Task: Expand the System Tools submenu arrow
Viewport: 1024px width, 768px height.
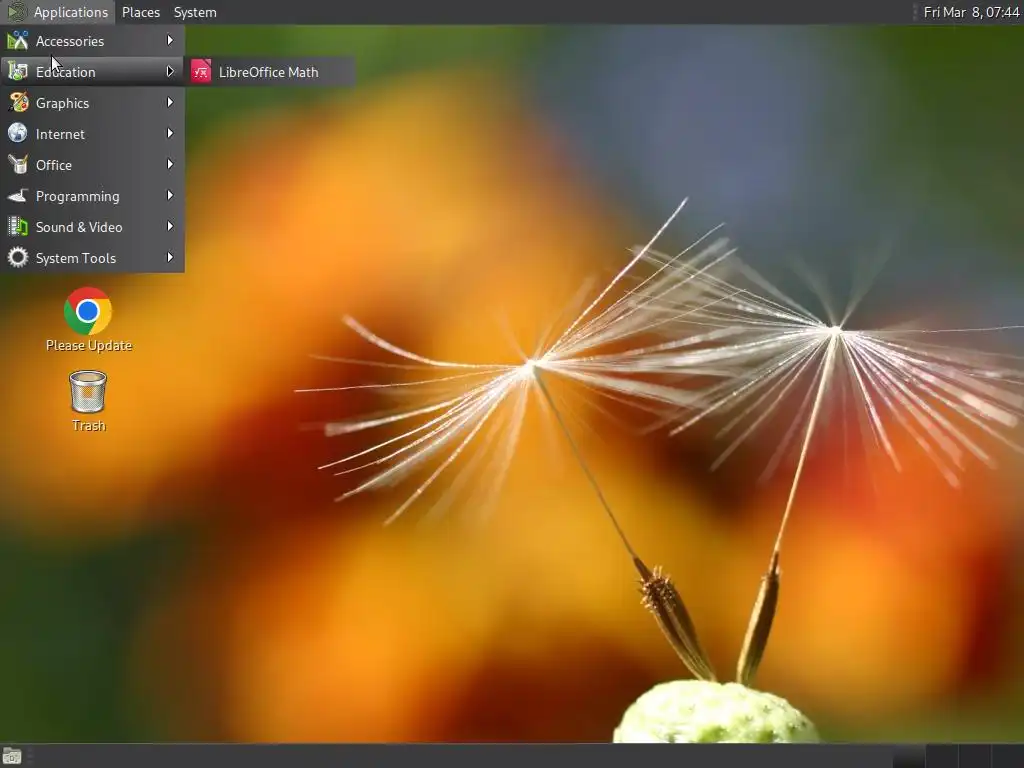Action: pos(170,257)
